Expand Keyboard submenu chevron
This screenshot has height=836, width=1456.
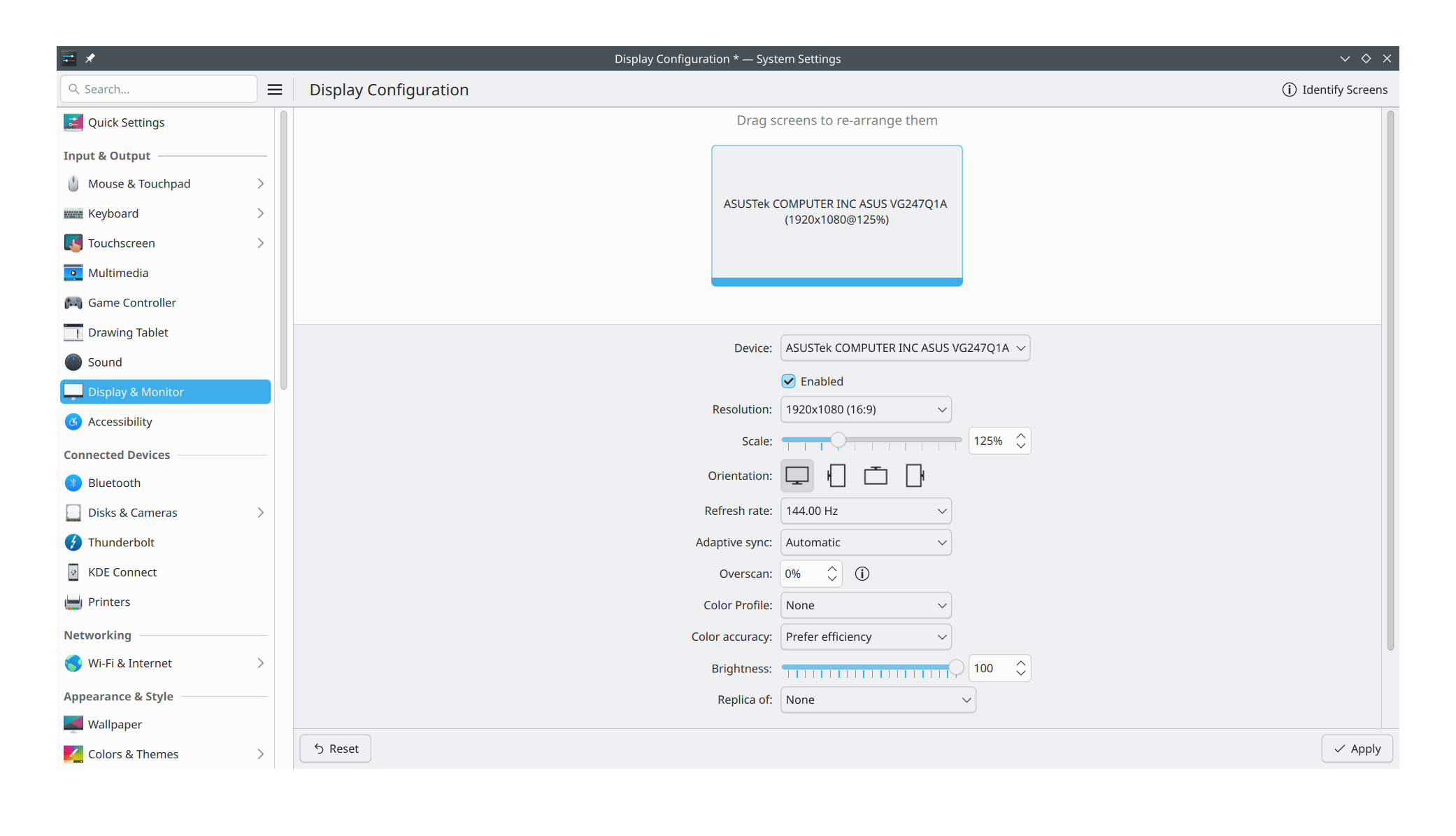coord(260,213)
